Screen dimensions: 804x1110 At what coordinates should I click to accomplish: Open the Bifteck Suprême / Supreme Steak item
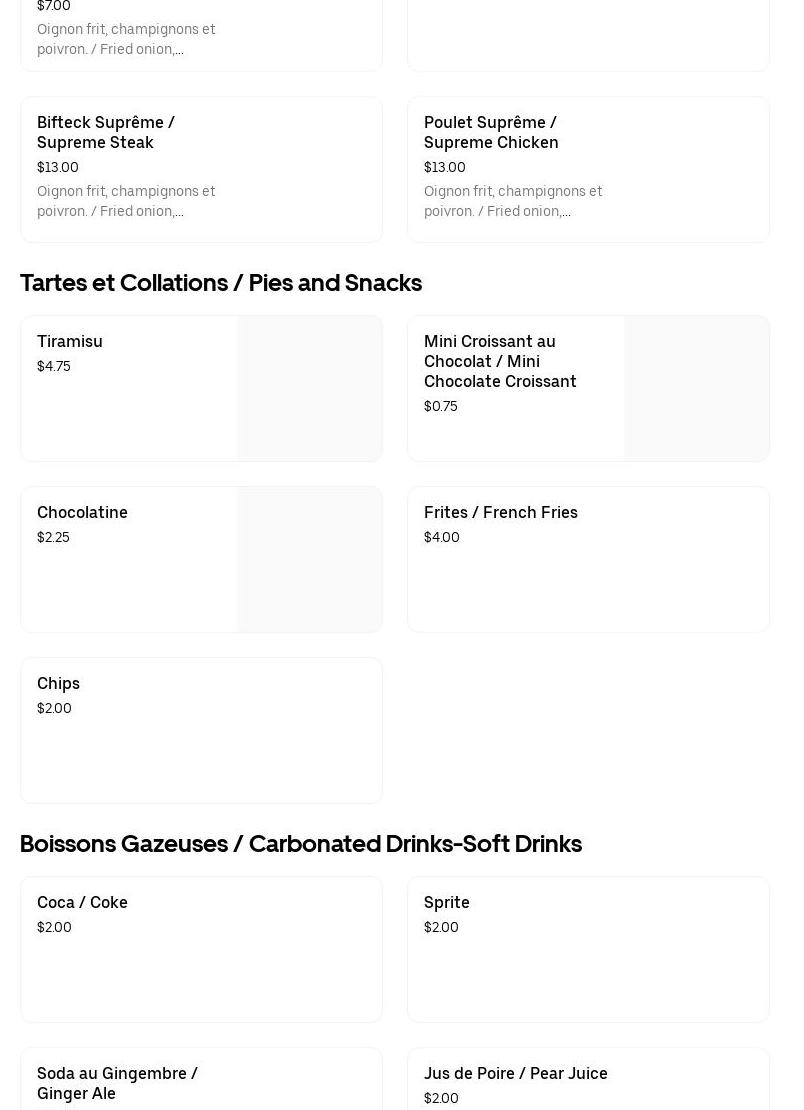click(x=106, y=132)
